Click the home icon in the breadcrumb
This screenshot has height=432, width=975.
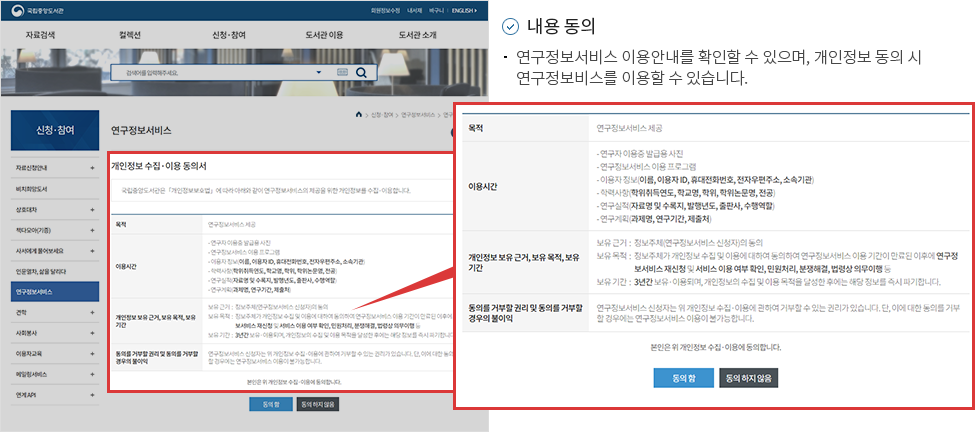tap(359, 115)
